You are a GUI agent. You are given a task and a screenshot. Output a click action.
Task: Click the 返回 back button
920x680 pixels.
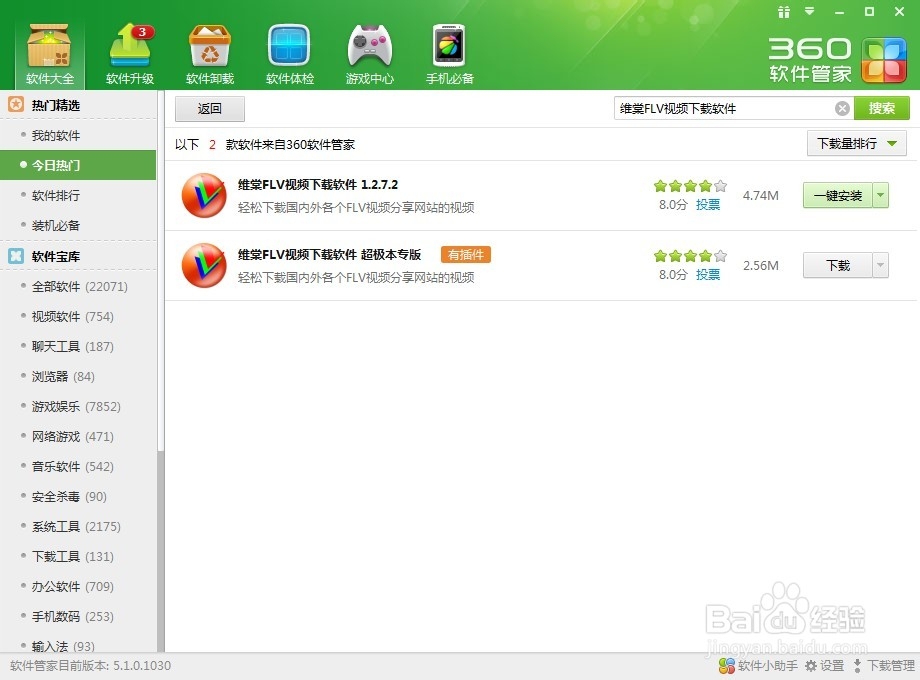[209, 109]
